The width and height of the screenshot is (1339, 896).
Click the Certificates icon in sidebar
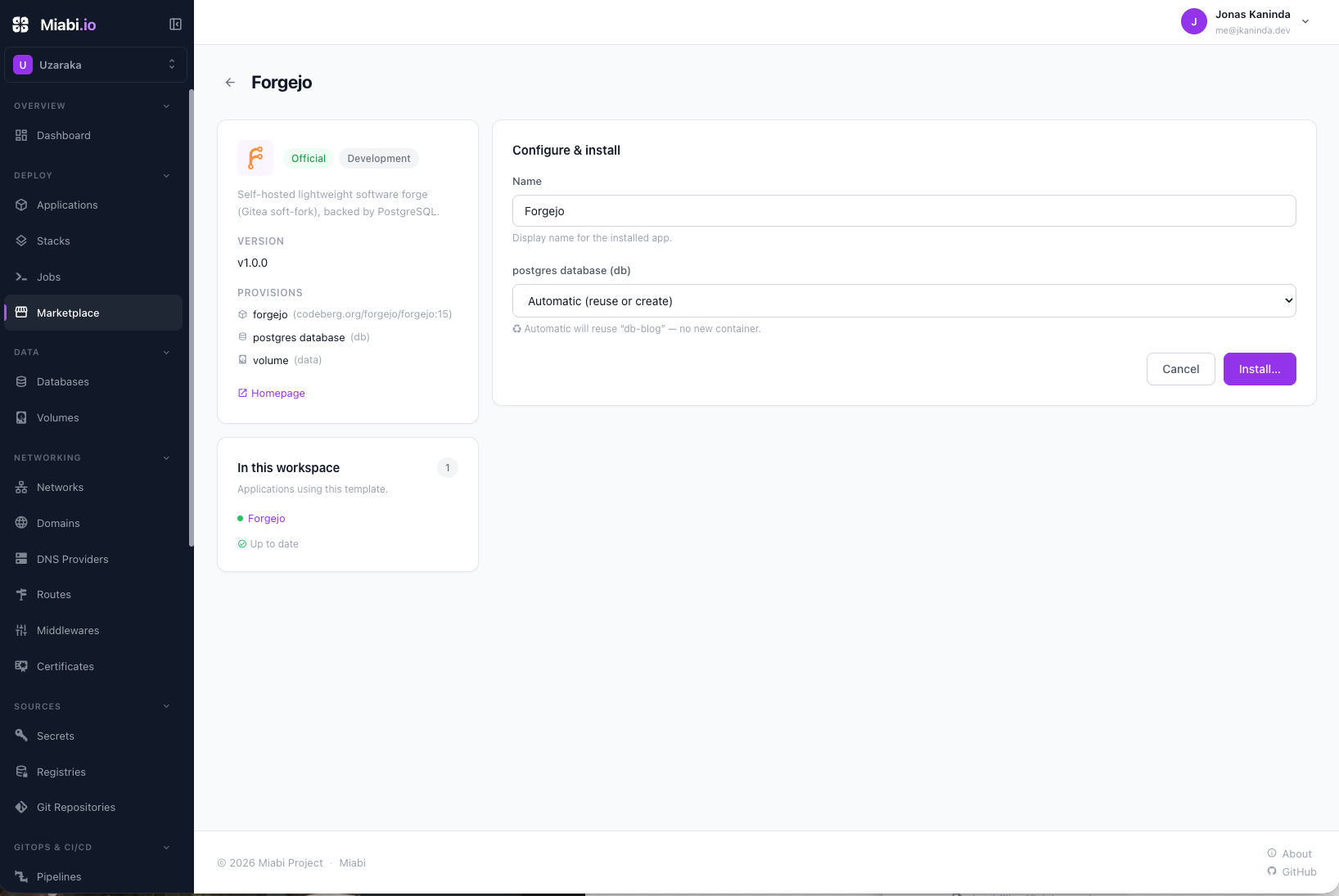(x=21, y=667)
